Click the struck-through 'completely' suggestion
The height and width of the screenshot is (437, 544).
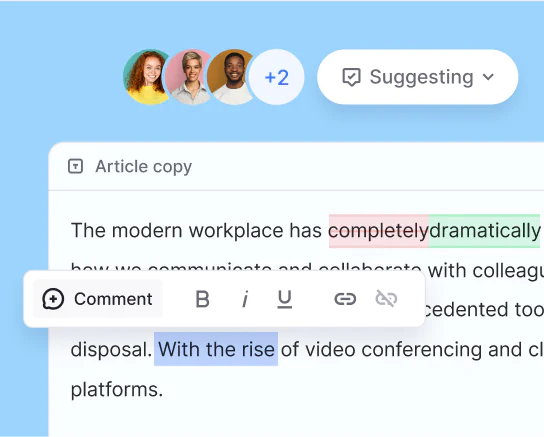tap(379, 231)
